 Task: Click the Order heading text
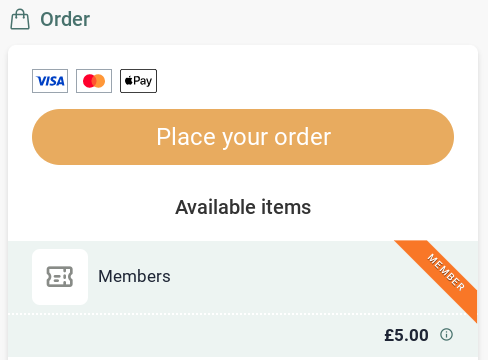click(x=65, y=19)
